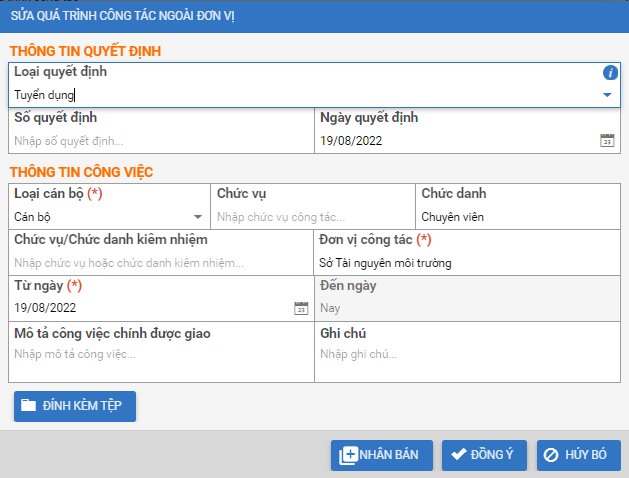
Task: Confirm with the ĐỒNG Ý button
Action: pyautogui.click(x=484, y=455)
